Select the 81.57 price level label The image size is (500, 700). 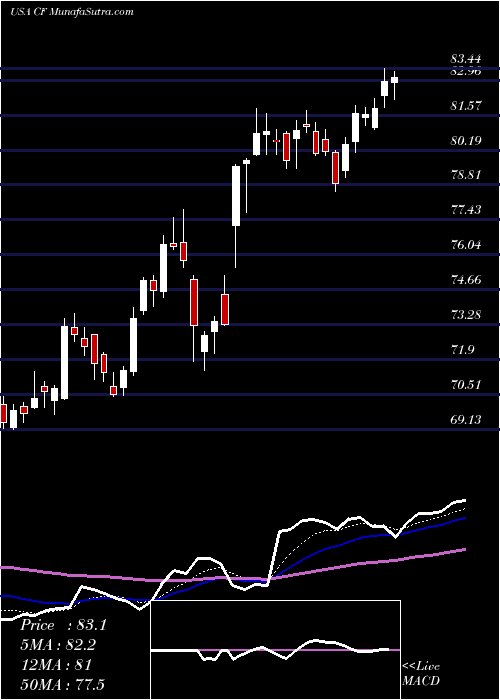coord(467,105)
